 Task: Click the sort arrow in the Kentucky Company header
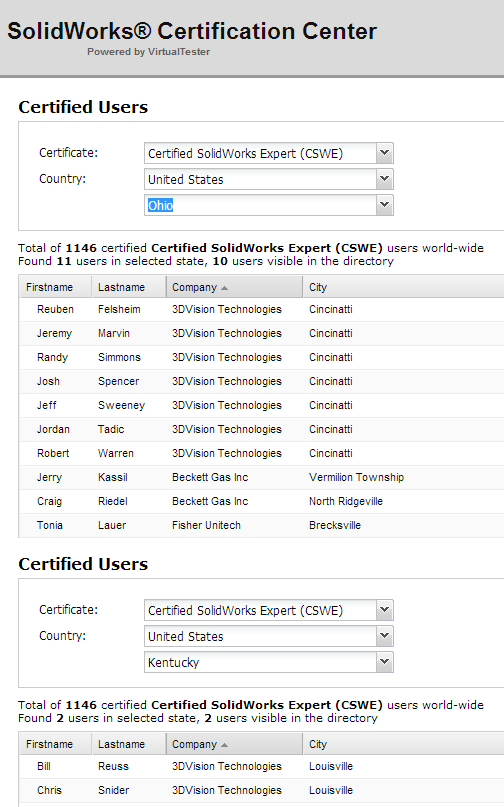point(224,745)
